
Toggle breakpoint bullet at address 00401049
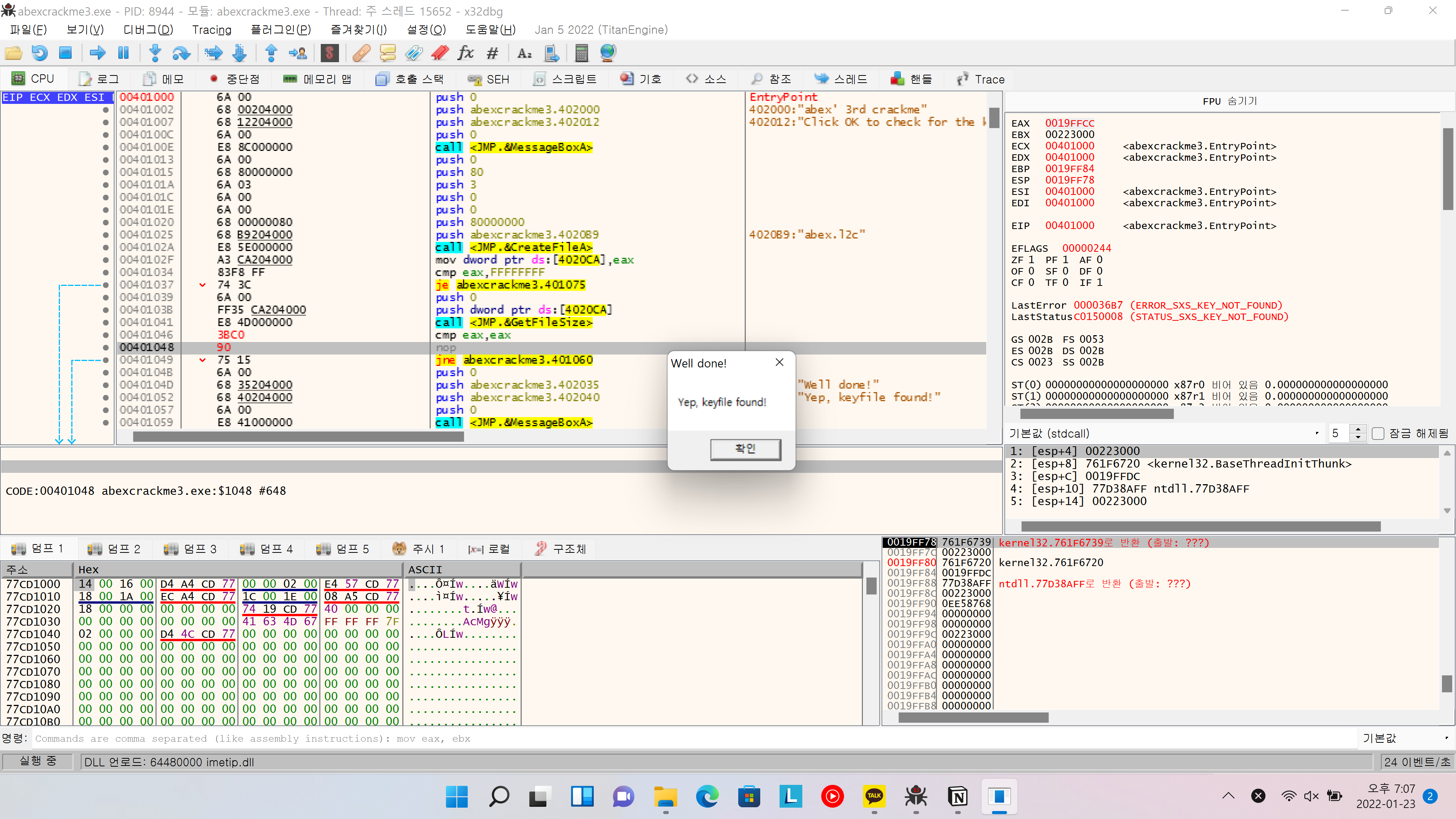click(x=106, y=359)
